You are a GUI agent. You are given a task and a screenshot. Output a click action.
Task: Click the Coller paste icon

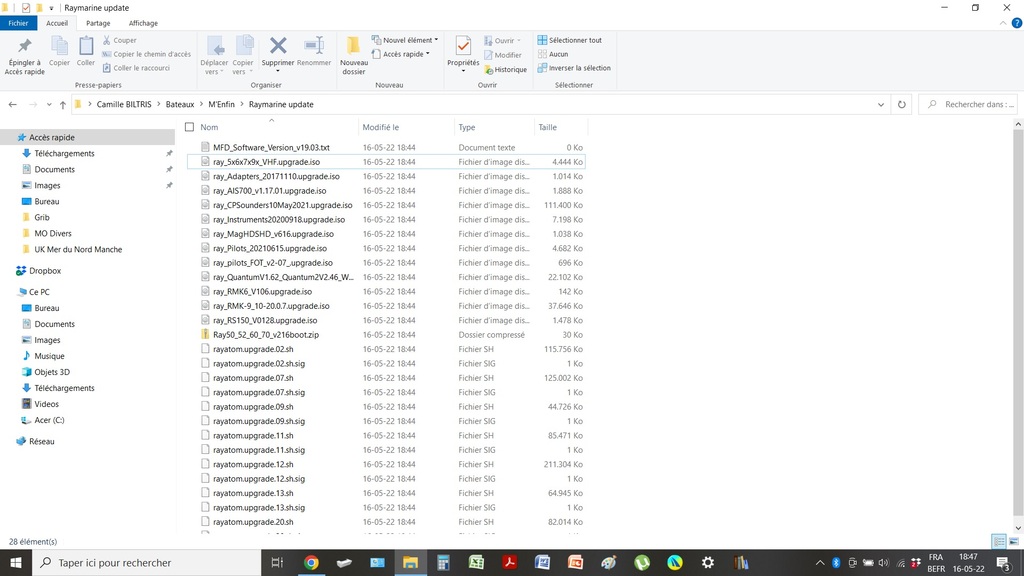pyautogui.click(x=86, y=52)
